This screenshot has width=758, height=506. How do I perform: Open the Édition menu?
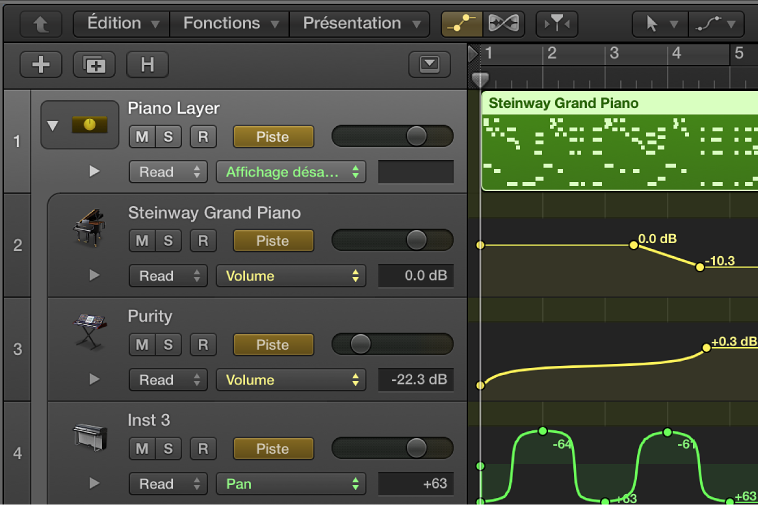coord(123,23)
